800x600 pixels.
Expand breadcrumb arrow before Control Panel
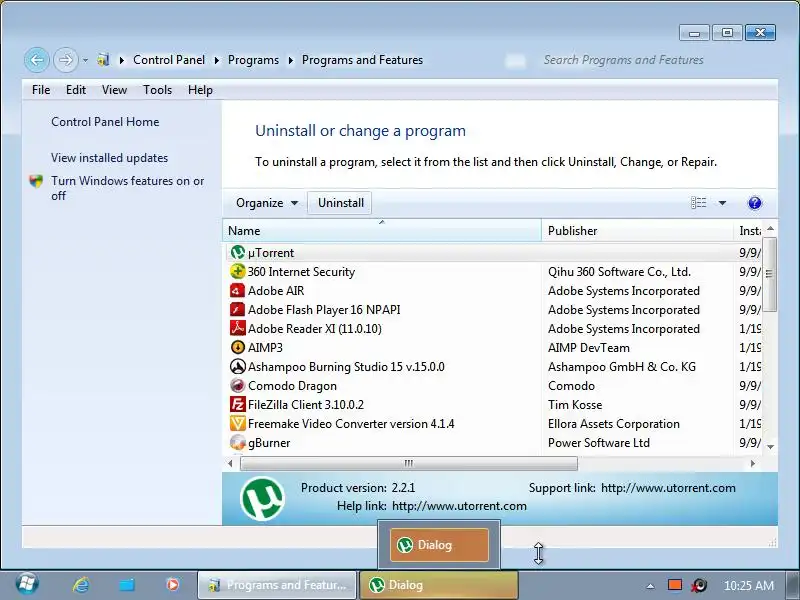point(121,60)
